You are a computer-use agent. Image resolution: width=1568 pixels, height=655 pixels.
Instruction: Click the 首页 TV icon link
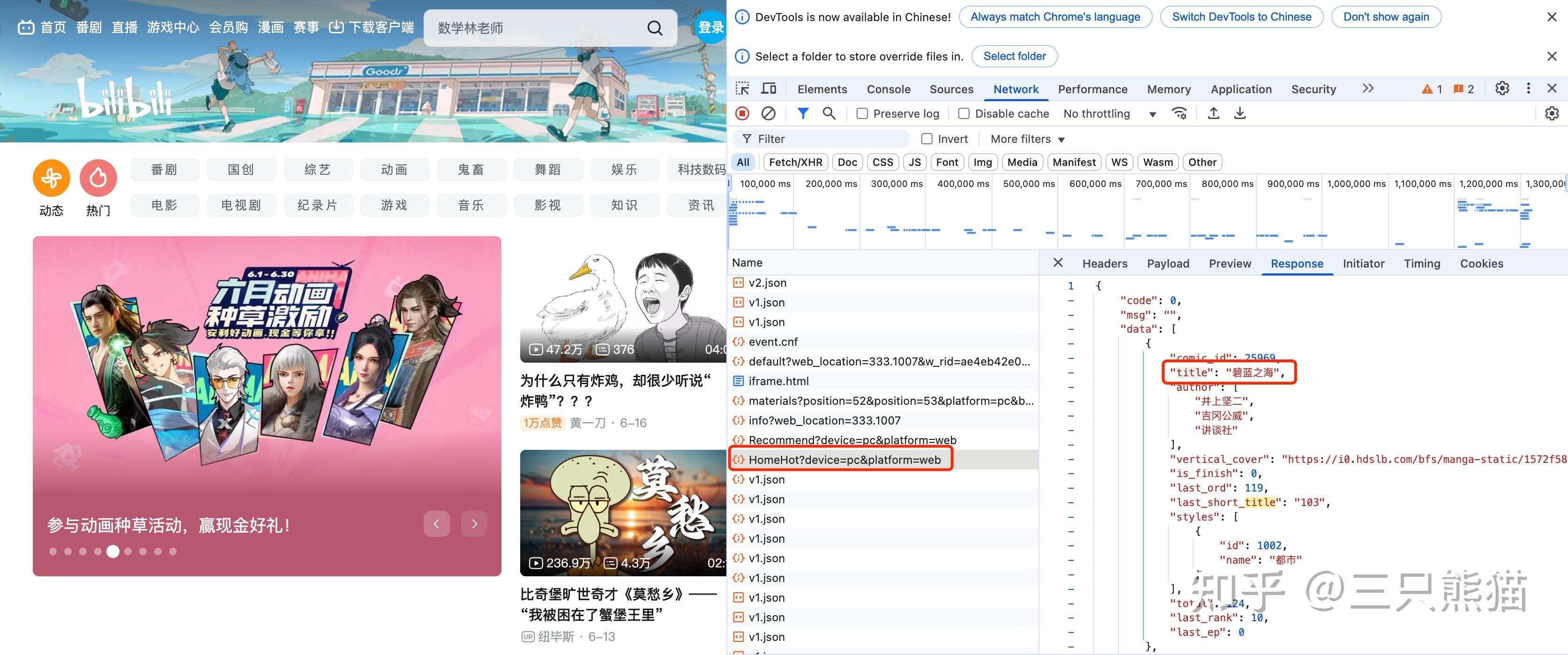41,27
